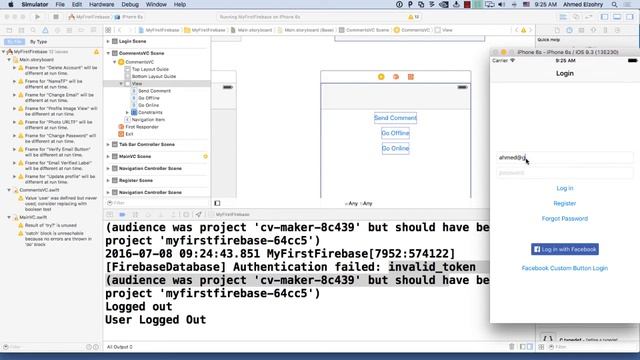
Task: Select the issue navigator warning-triangle icon
Action: [45, 30]
